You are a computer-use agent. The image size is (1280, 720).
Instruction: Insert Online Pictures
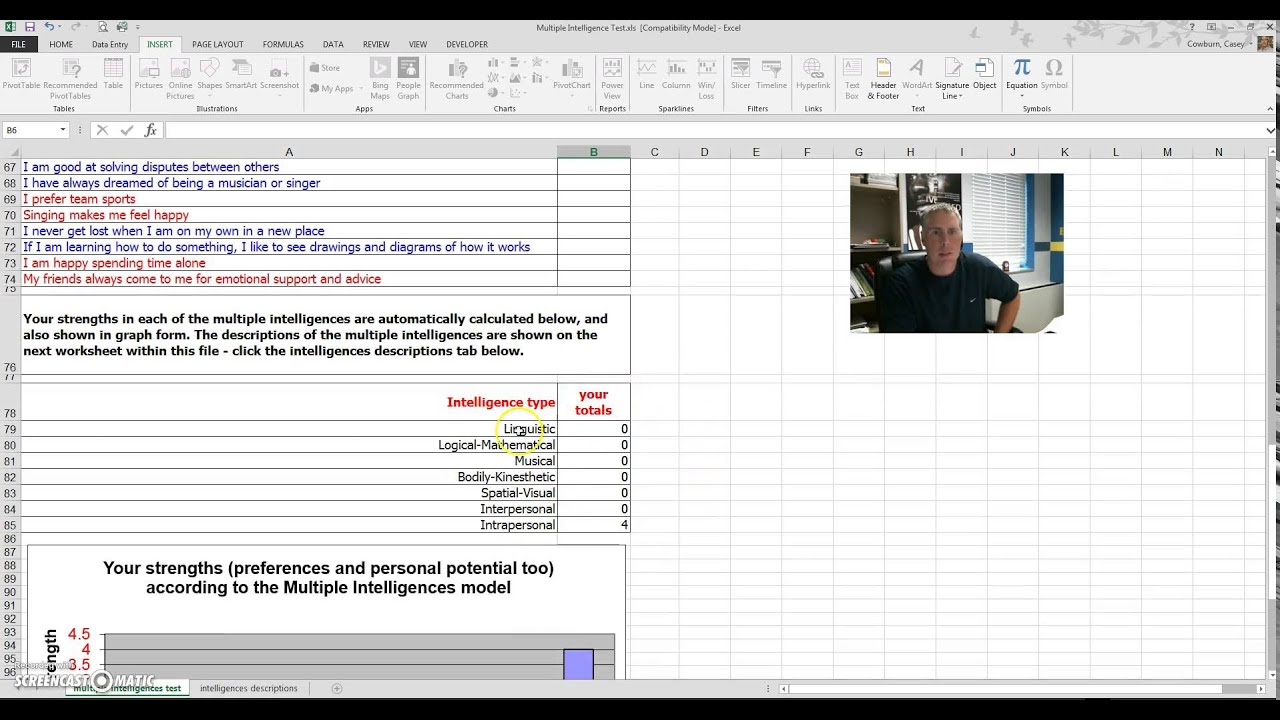pos(180,78)
